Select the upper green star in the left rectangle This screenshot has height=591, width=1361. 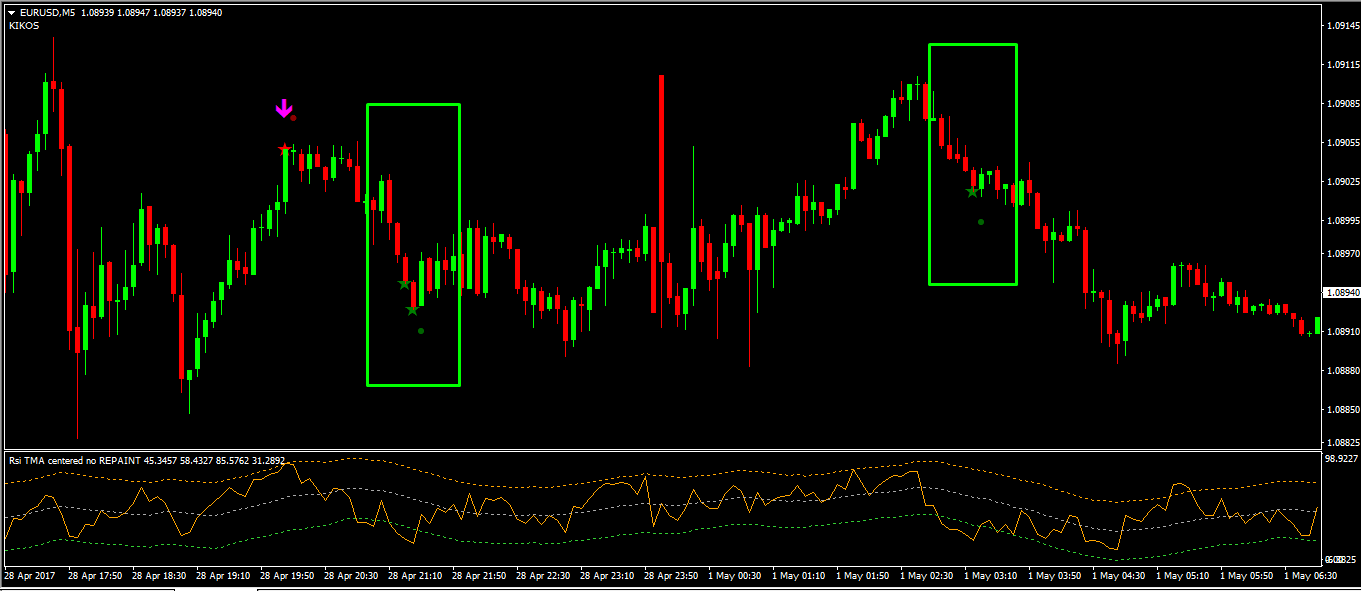coord(404,284)
